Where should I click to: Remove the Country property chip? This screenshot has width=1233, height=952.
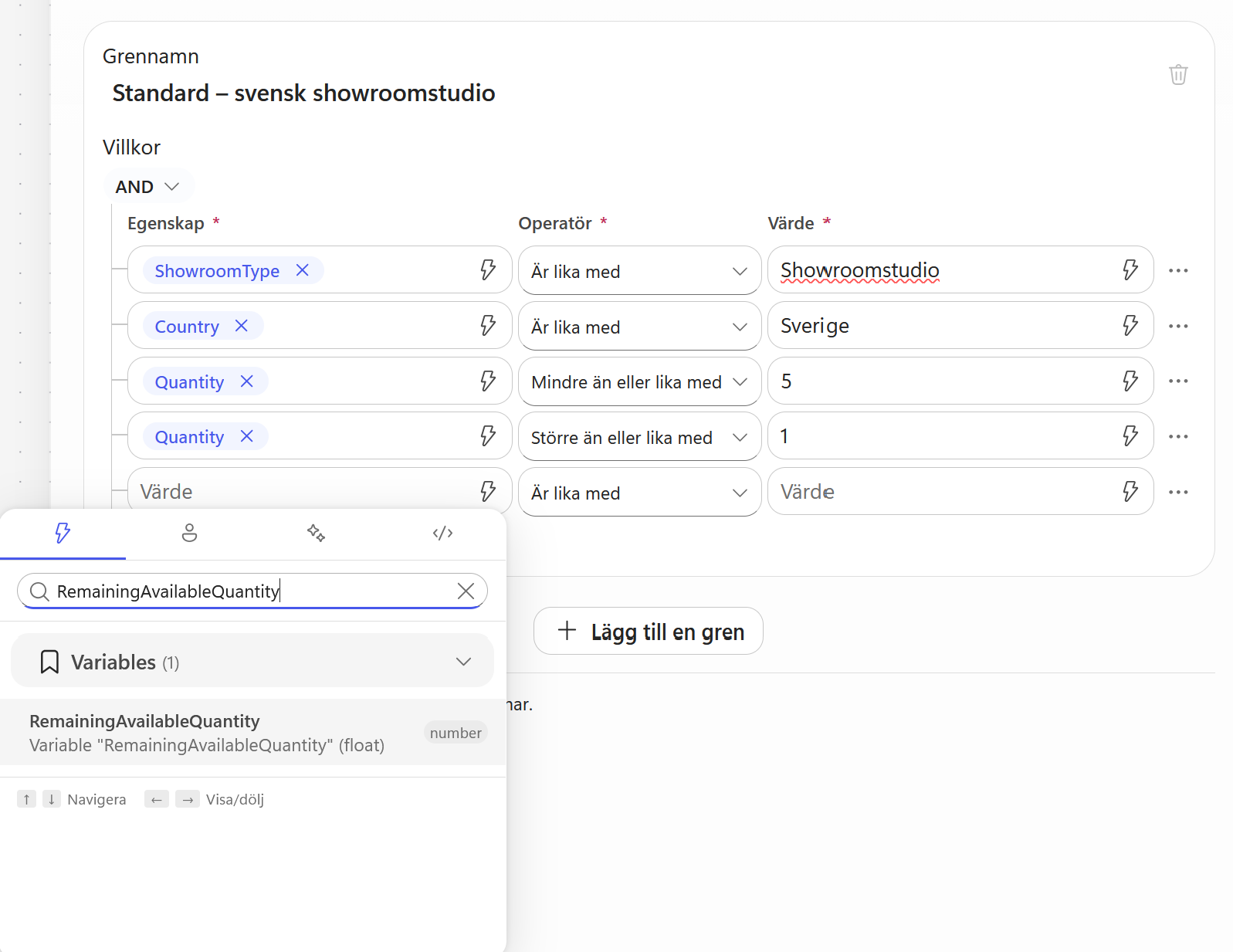tap(242, 326)
